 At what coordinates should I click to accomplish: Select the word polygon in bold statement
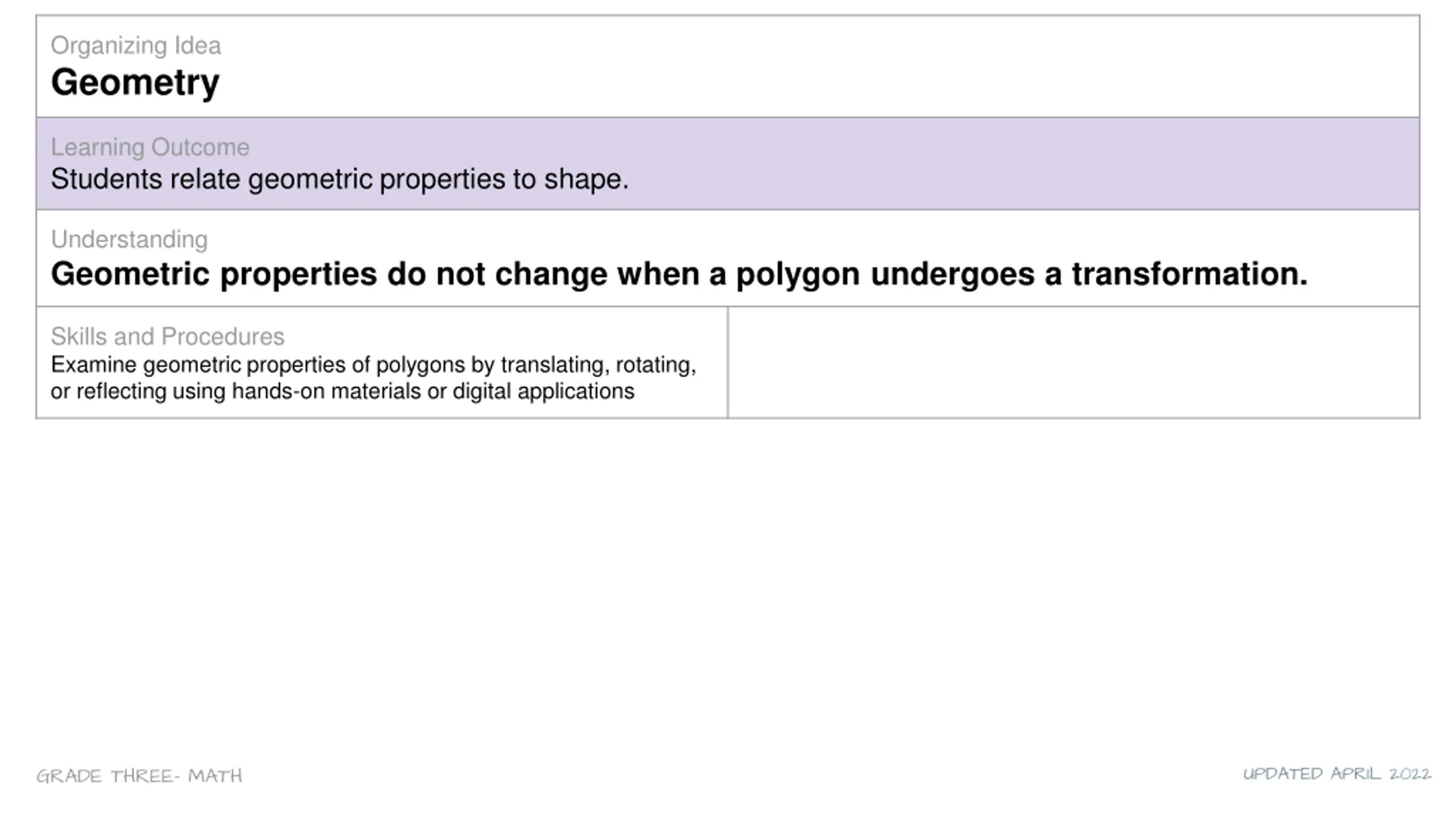tap(797, 275)
